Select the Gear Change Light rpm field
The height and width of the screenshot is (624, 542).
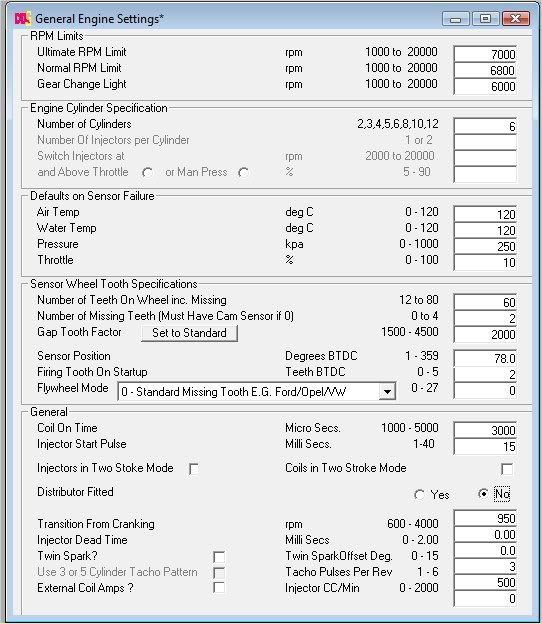(x=485, y=86)
